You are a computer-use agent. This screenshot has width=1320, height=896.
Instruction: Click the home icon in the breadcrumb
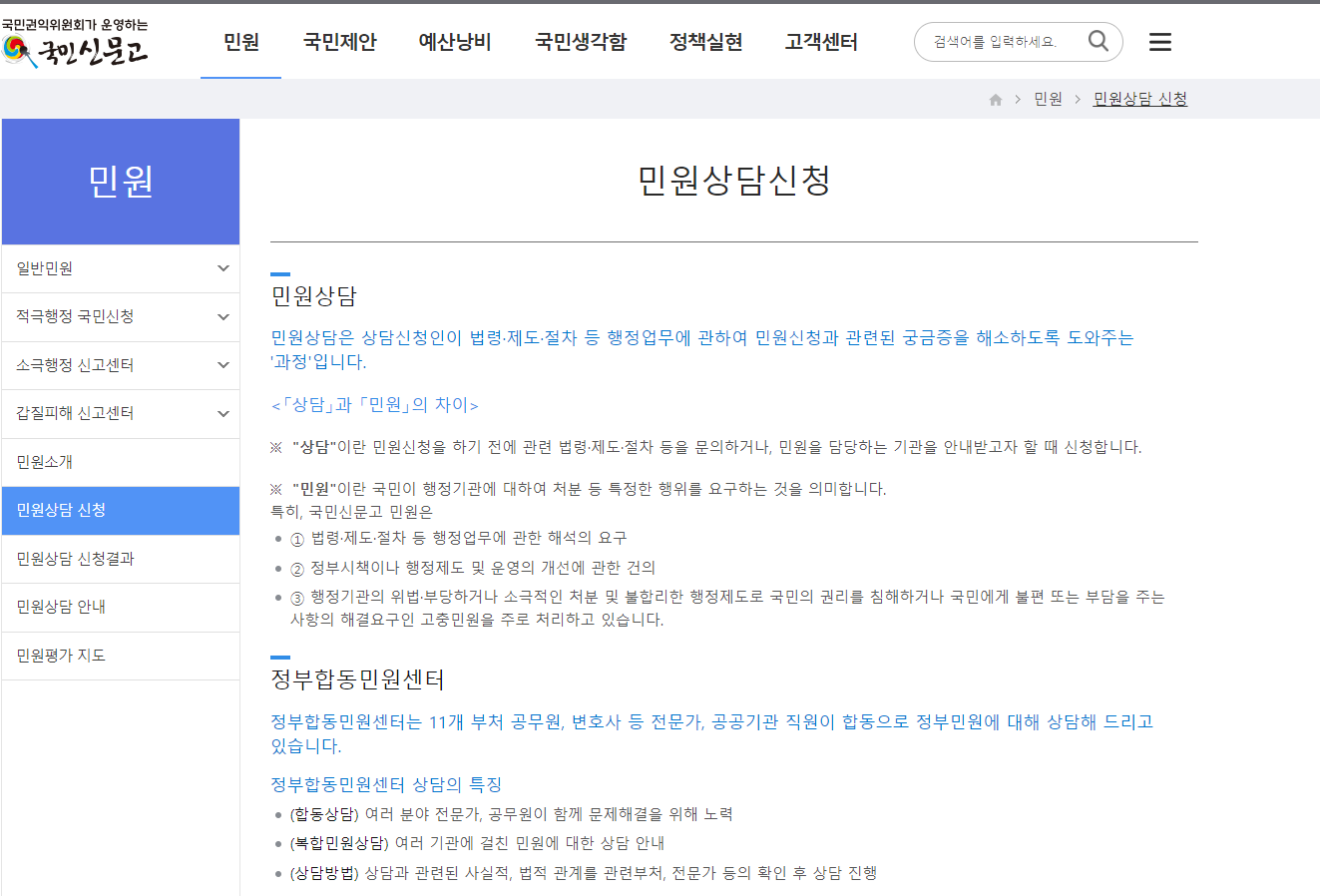pyautogui.click(x=995, y=99)
